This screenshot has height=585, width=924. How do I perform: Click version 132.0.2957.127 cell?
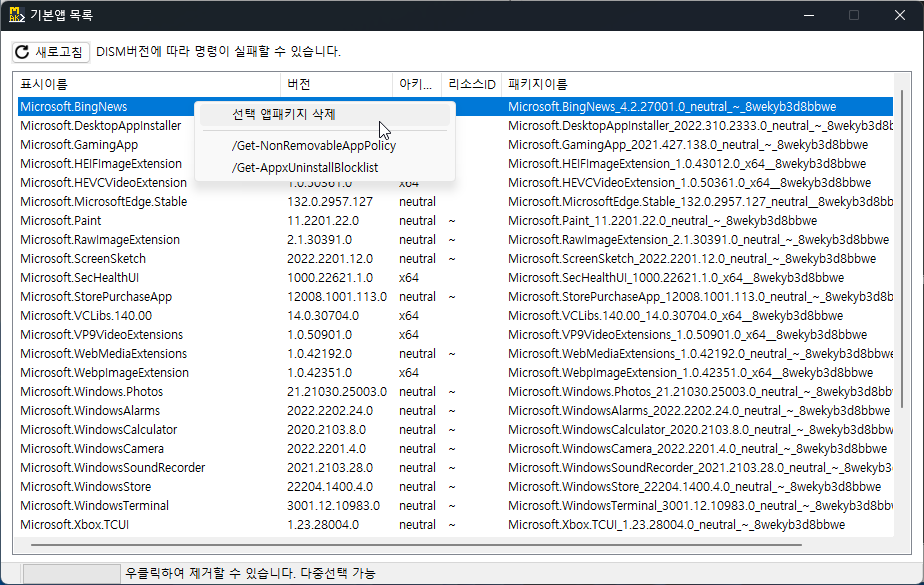330,201
